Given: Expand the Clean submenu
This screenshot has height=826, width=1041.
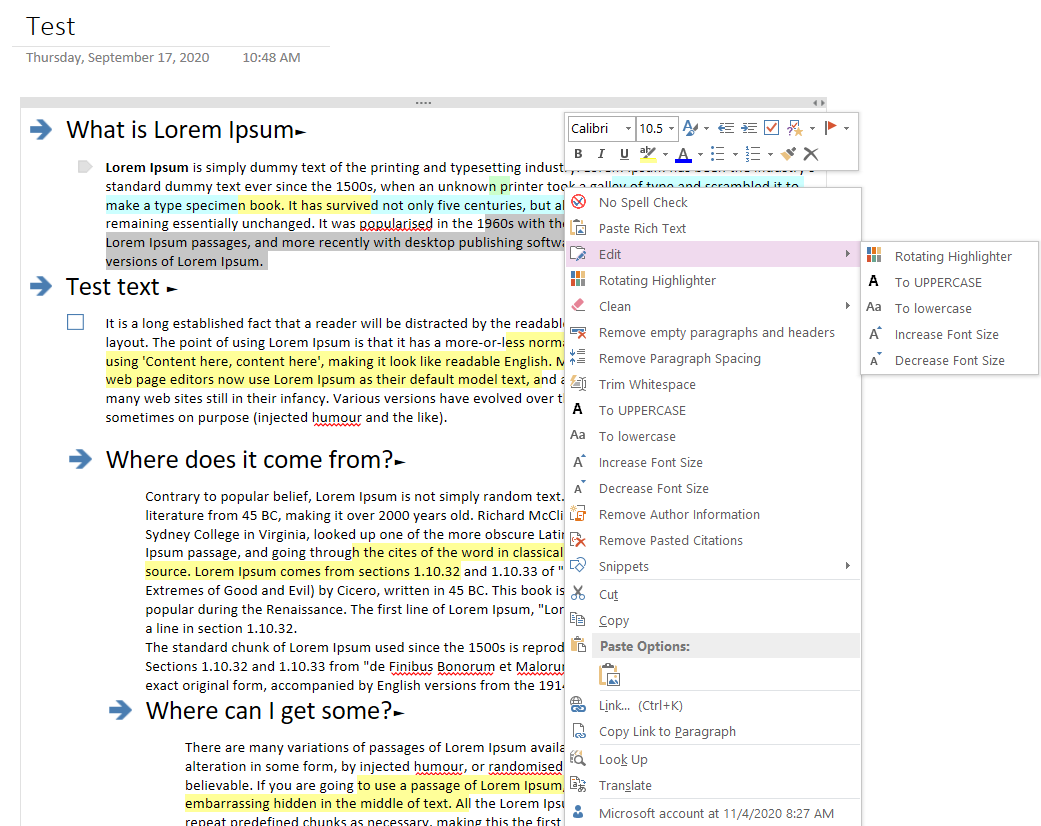Looking at the screenshot, I should 615,306.
